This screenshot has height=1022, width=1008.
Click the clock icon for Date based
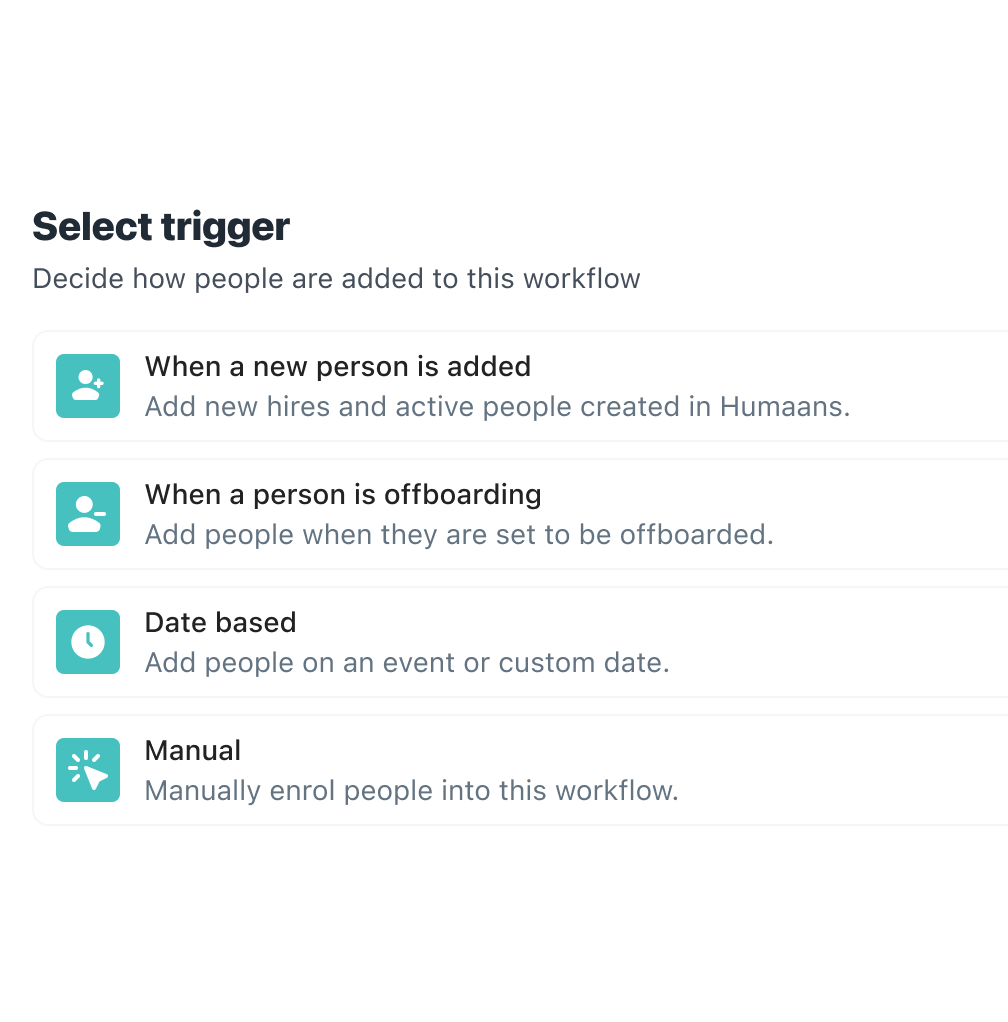coord(88,642)
